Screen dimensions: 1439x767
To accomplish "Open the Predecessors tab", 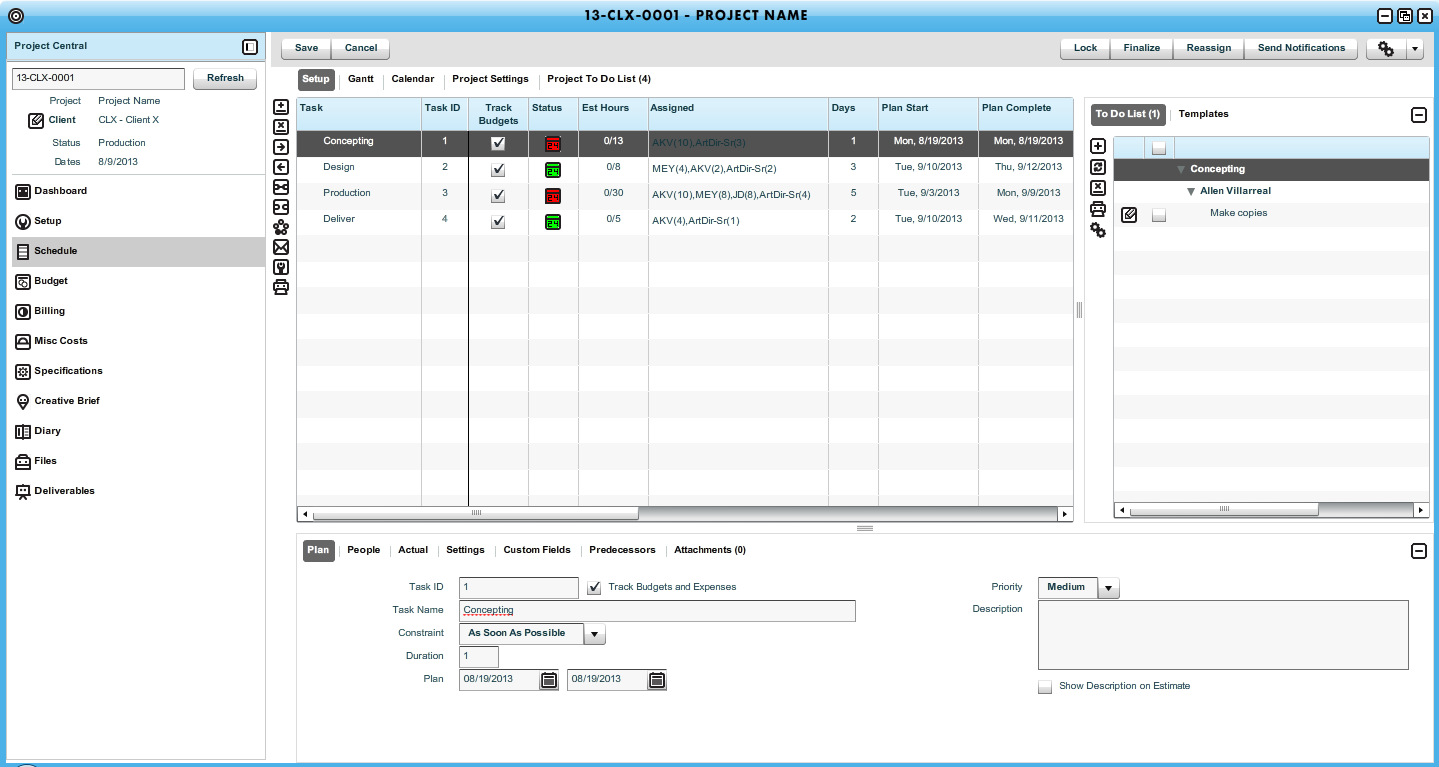I will pos(622,550).
